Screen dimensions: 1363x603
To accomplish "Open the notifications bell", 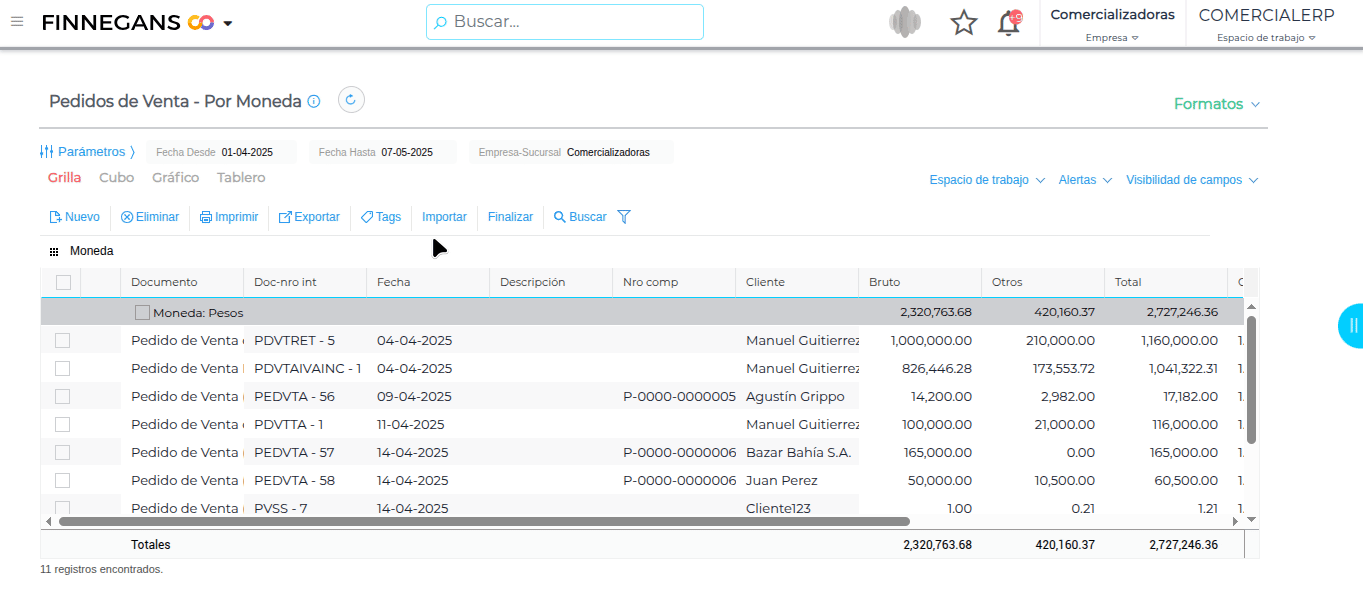I will (1009, 23).
